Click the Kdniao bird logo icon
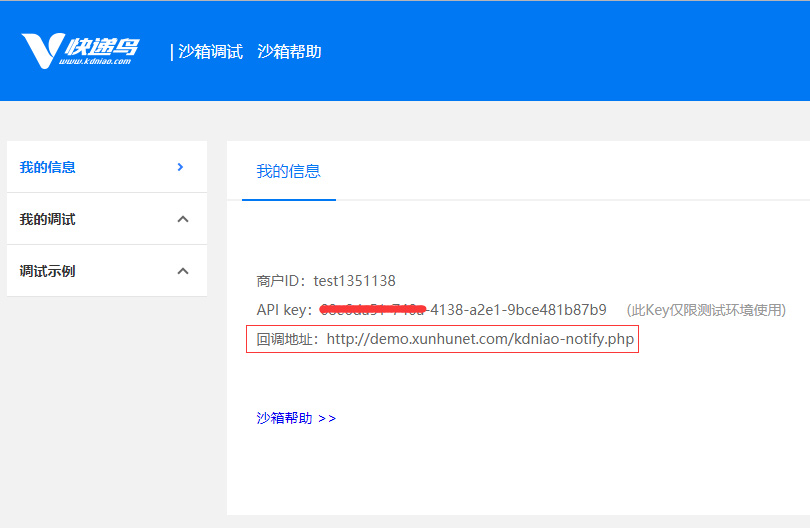This screenshot has height=528, width=810. coord(40,51)
